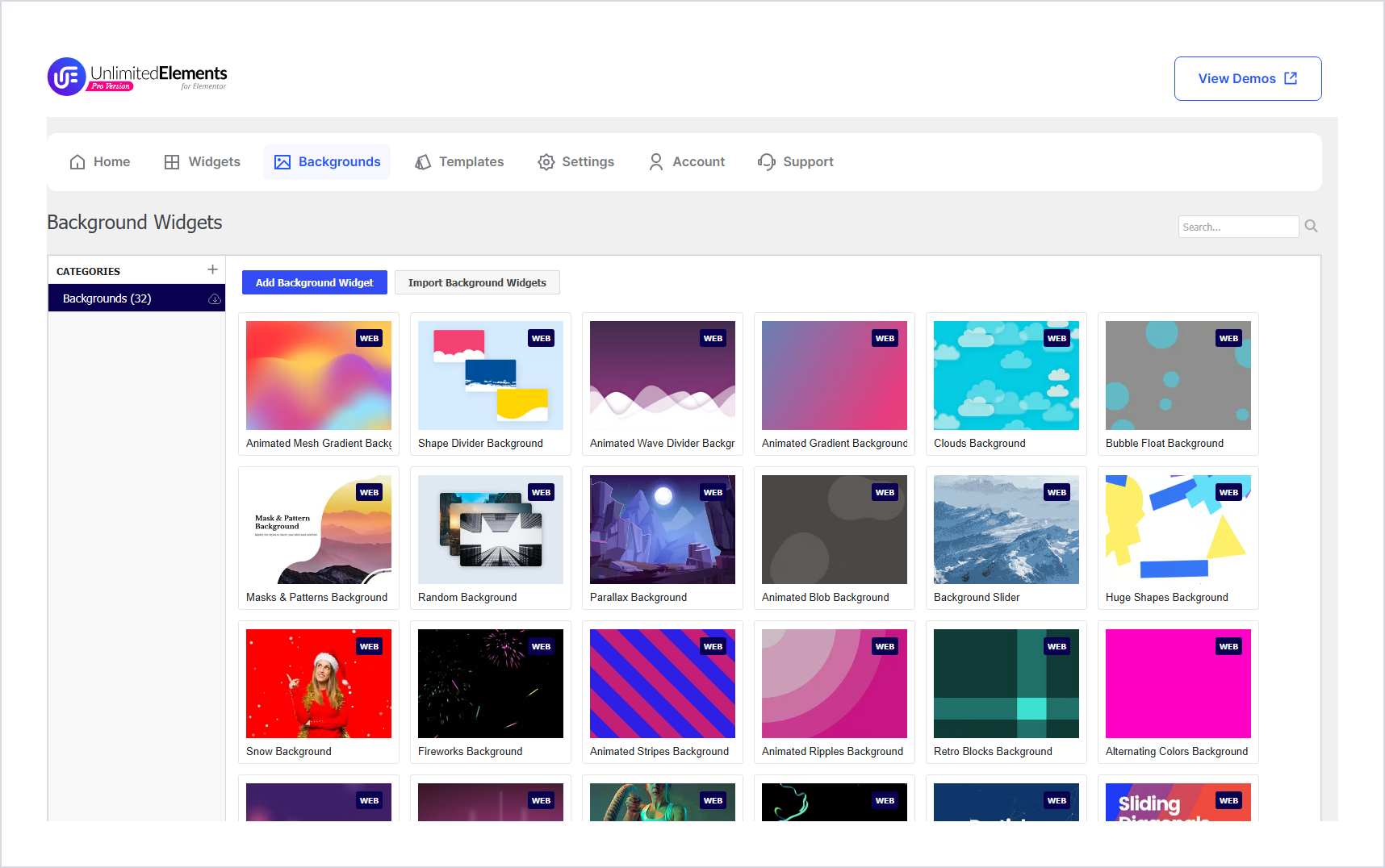Click the 'Random Background' label
The image size is (1385, 868).
pos(467,598)
